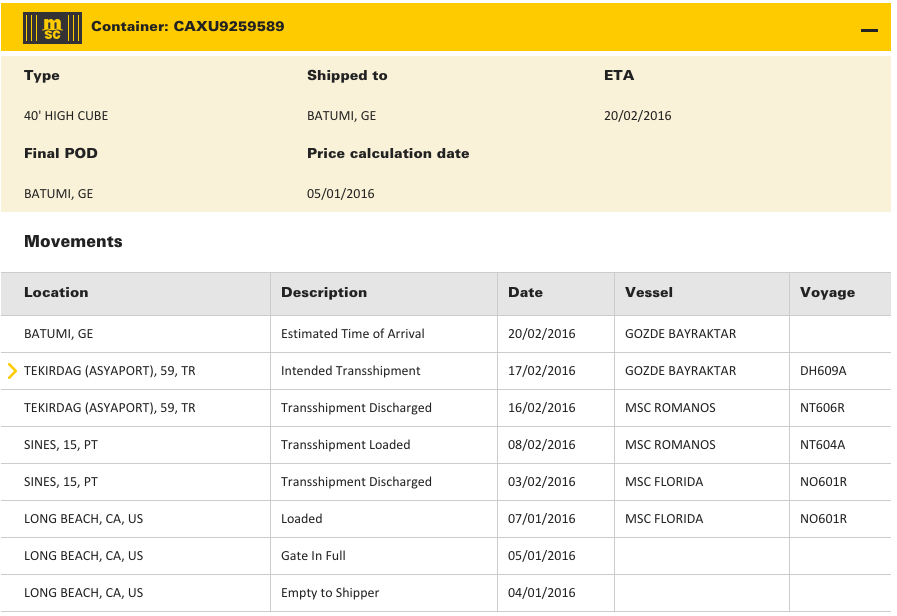897x616 pixels.
Task: Click the Container CAXU9259589 header title
Action: [187, 27]
